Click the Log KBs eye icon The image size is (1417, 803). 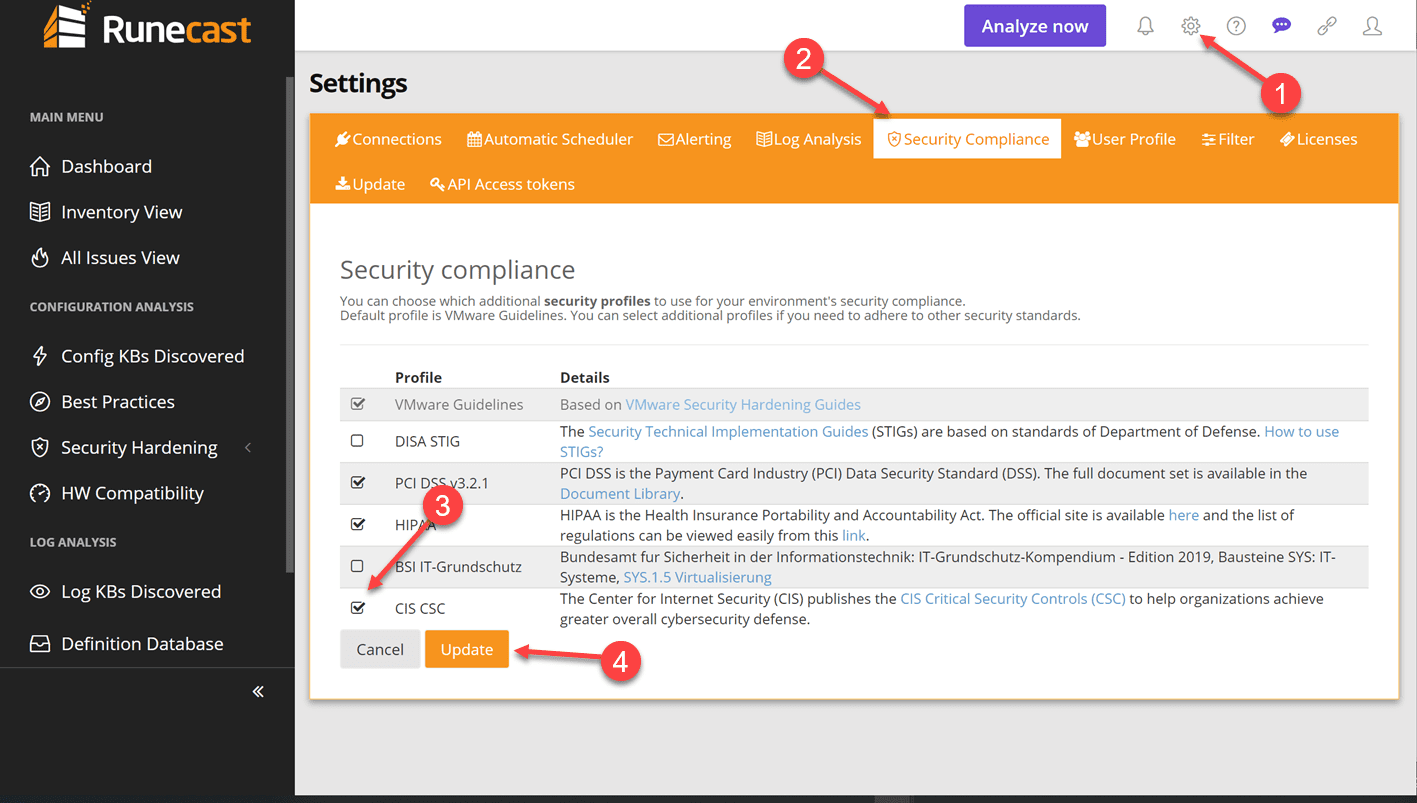(x=40, y=592)
